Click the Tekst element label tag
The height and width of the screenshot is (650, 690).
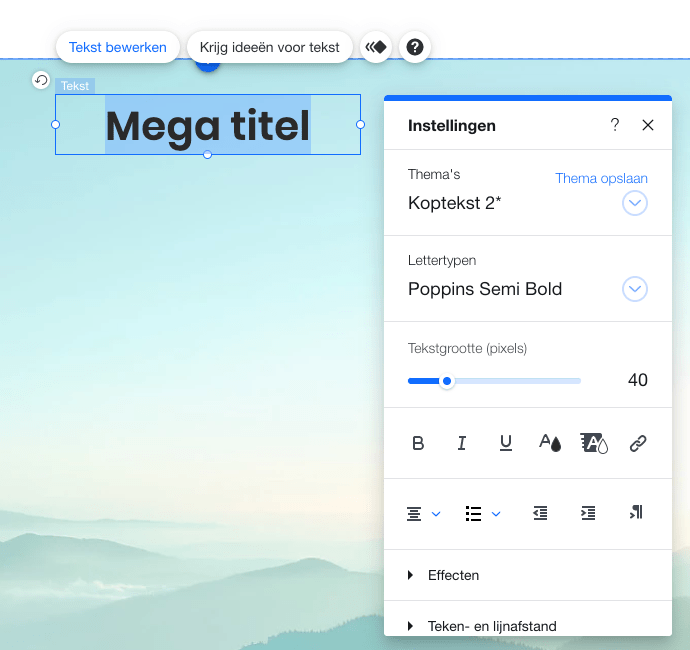point(75,86)
